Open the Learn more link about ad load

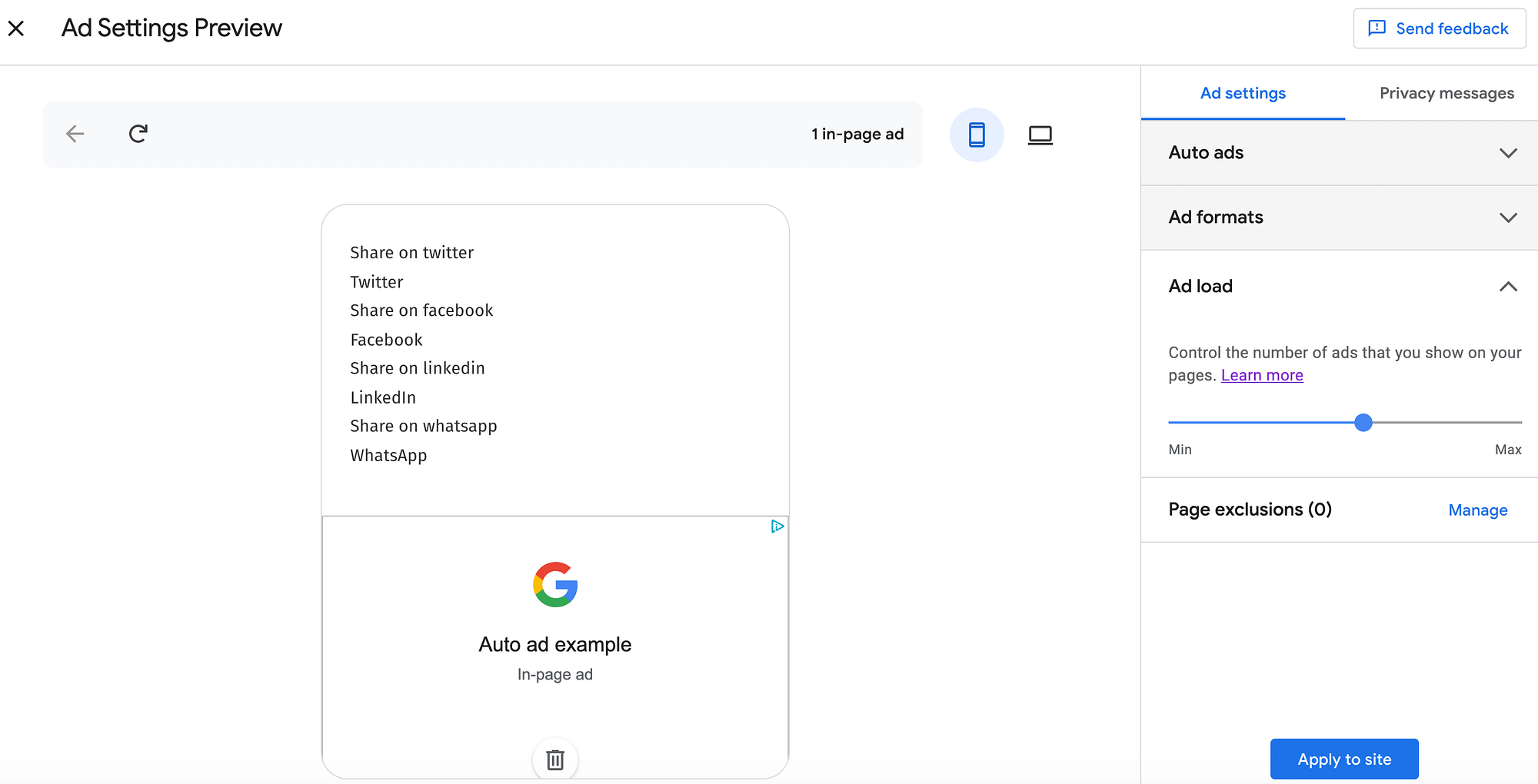pos(1261,375)
